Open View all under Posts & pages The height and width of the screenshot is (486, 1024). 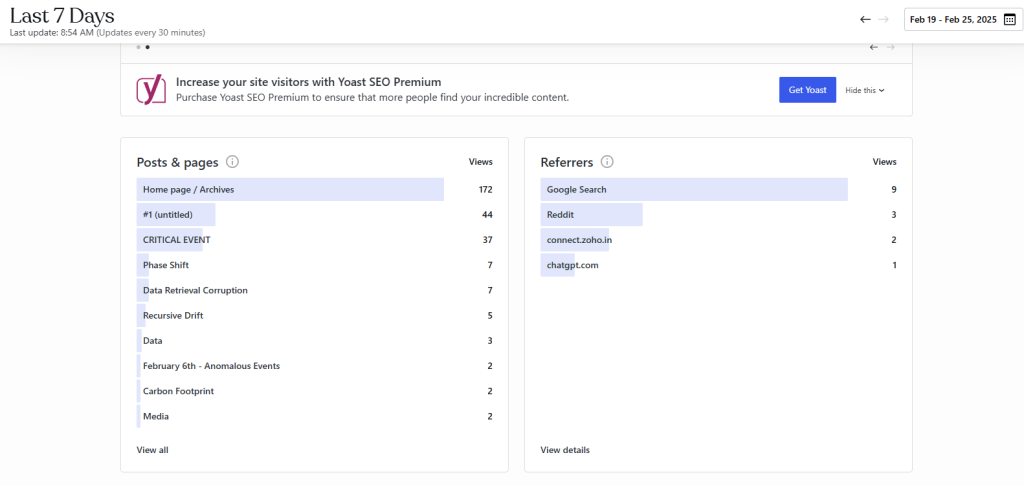point(152,450)
